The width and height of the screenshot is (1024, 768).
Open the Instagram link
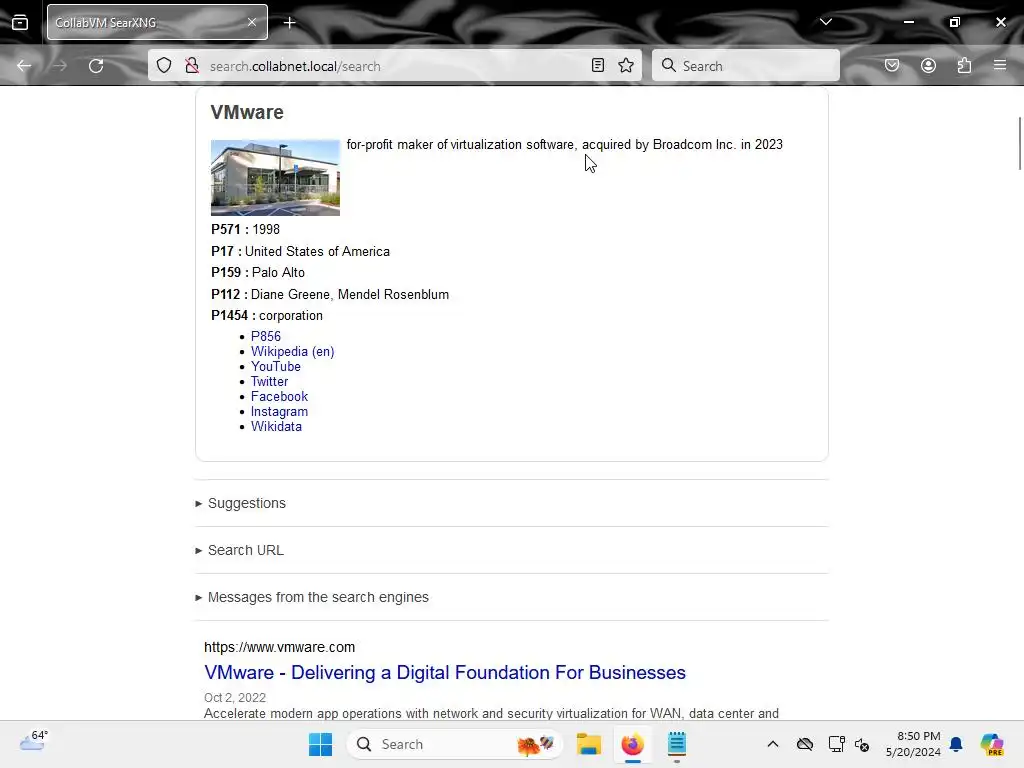point(280,411)
